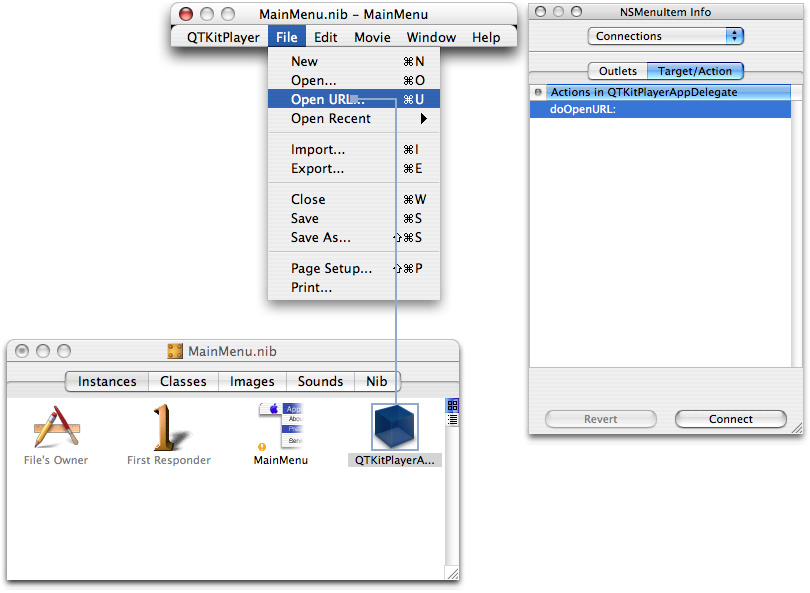This screenshot has height=593, width=810.
Task: Switch to outline list view in MainMenu.nib
Action: coord(452,420)
